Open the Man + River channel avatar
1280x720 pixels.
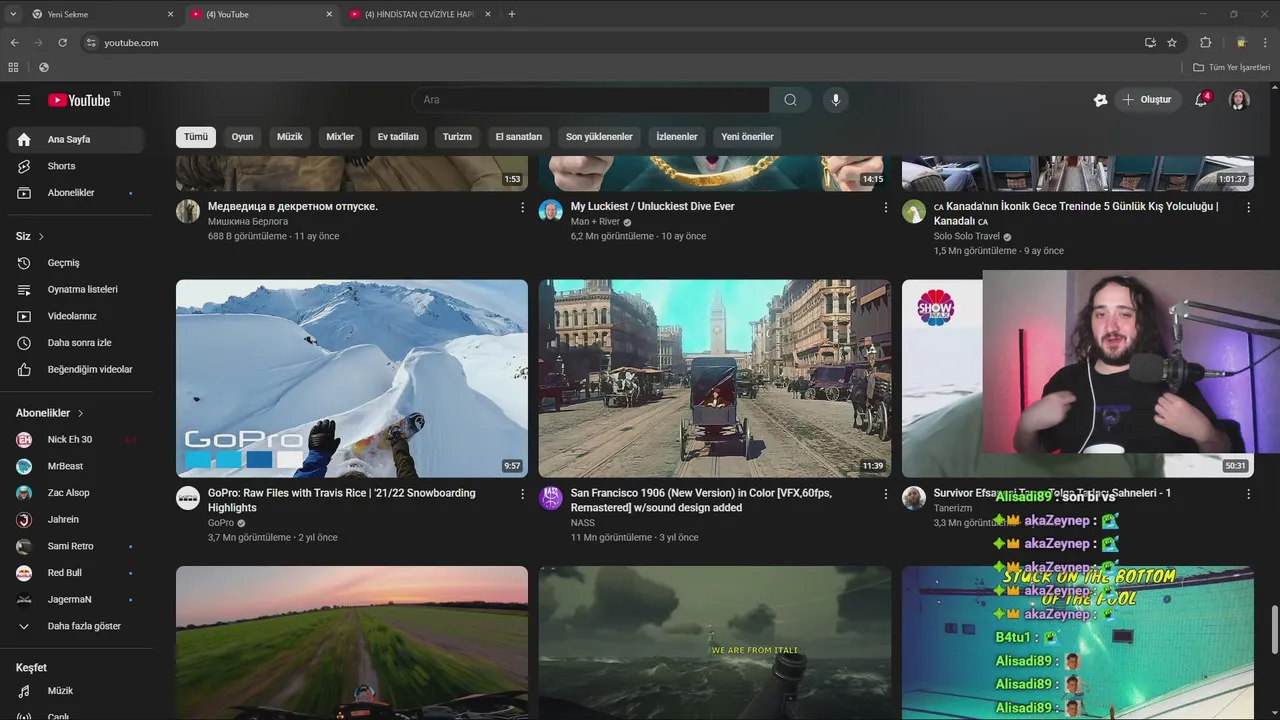(551, 211)
